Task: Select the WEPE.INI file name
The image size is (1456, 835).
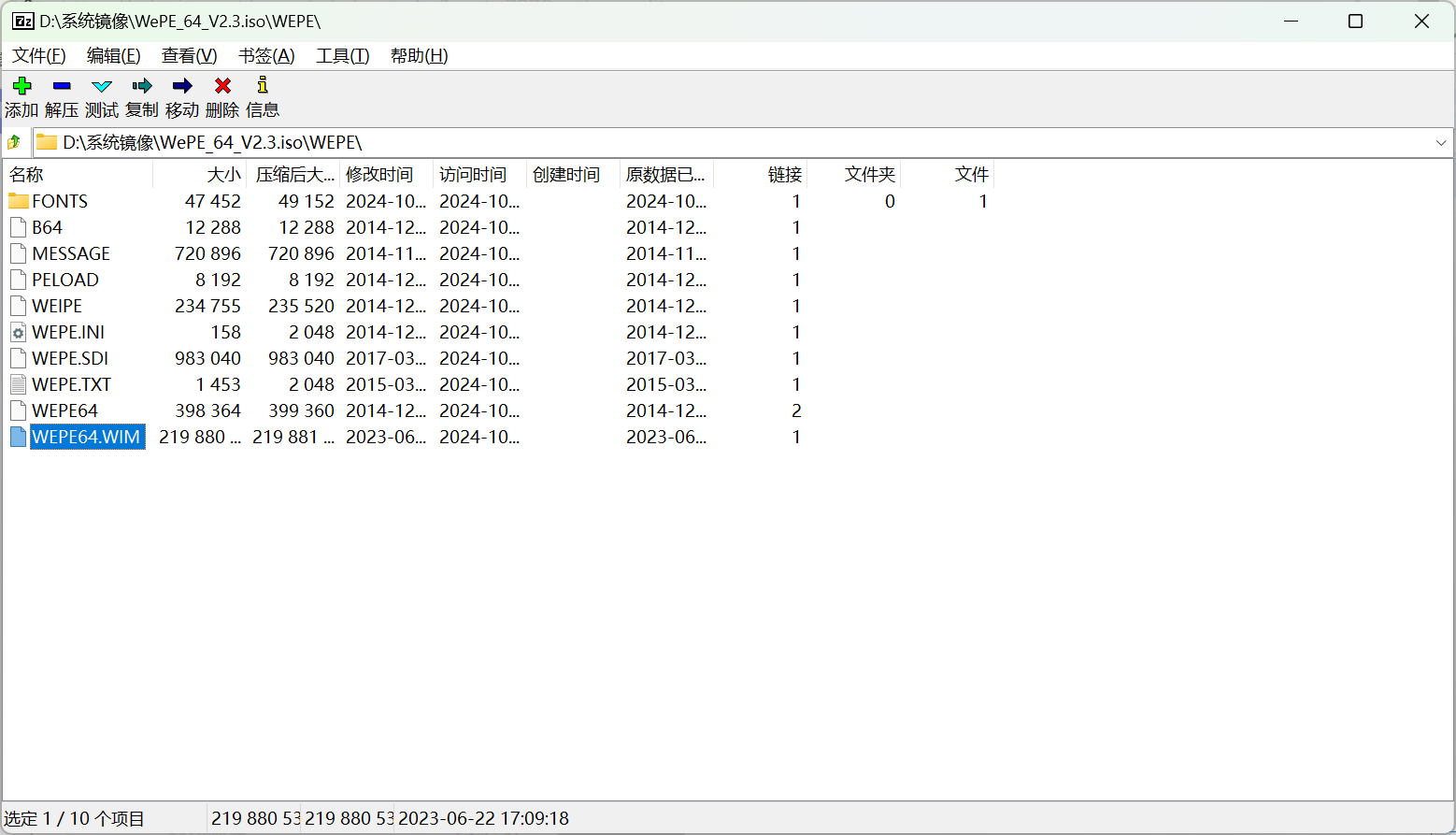Action: pos(68,332)
